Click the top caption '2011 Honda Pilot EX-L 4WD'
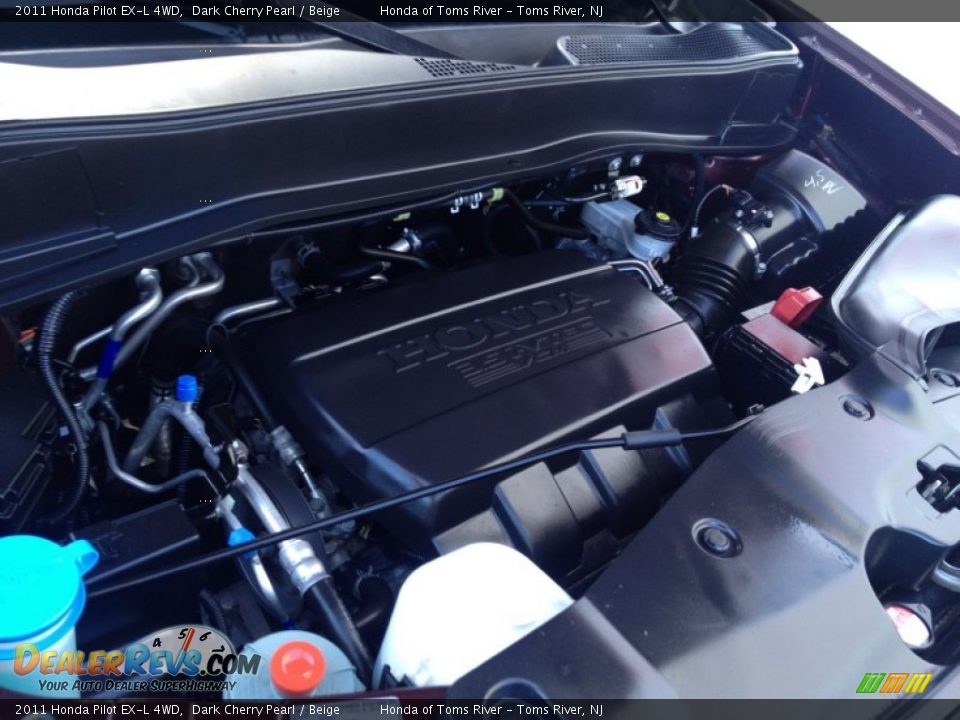This screenshot has width=960, height=720. tap(98, 11)
